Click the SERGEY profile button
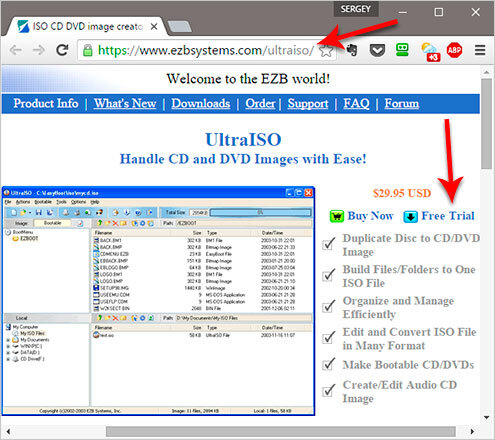This screenshot has height=440, width=495. pos(356,9)
